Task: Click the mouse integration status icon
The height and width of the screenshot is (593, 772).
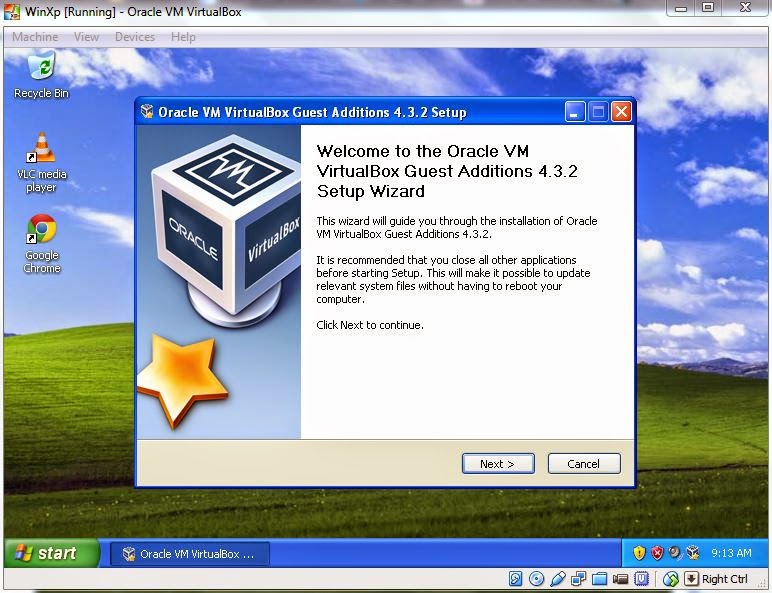Action: (x=670, y=579)
